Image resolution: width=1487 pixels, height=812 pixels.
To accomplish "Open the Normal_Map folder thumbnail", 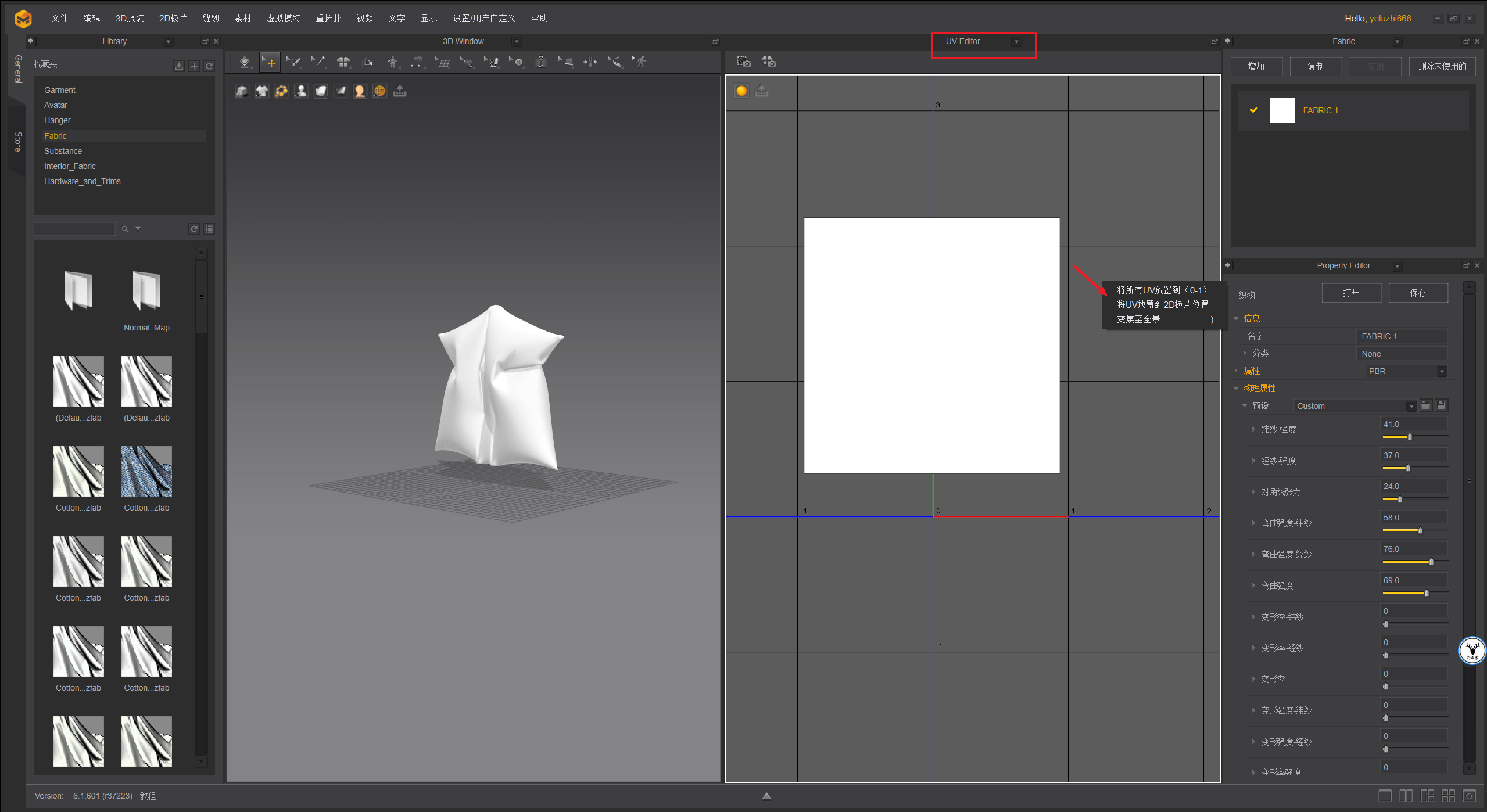I will click(146, 290).
